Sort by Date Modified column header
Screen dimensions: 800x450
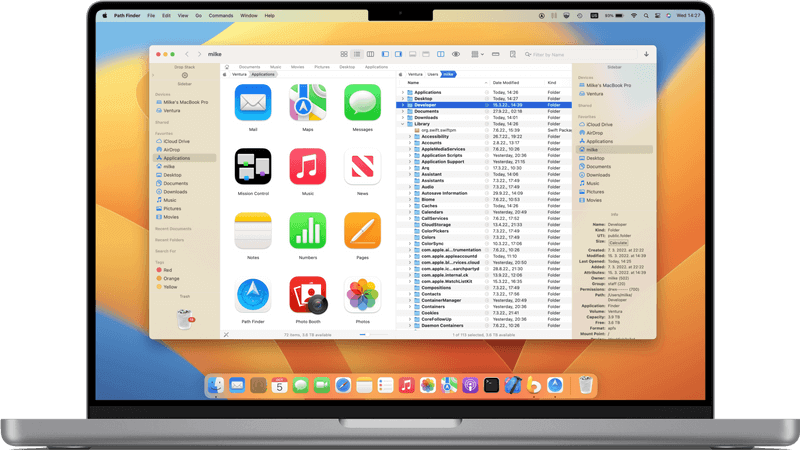(x=506, y=83)
